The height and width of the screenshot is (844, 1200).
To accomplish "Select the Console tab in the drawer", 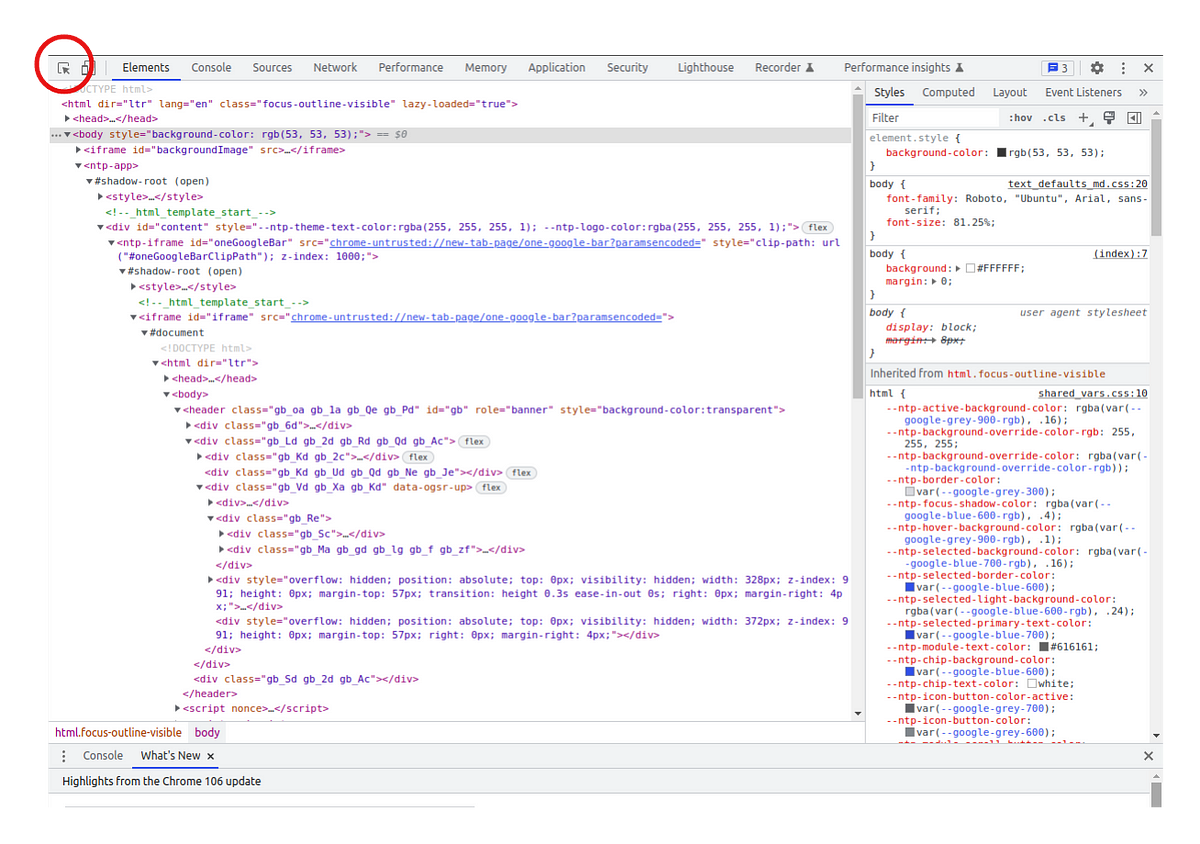I will coord(103,756).
